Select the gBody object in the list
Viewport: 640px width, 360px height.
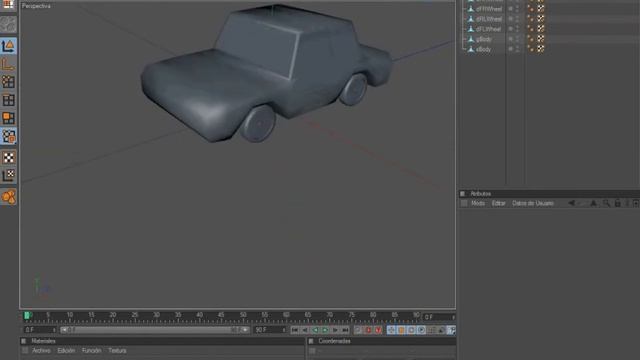pos(484,39)
